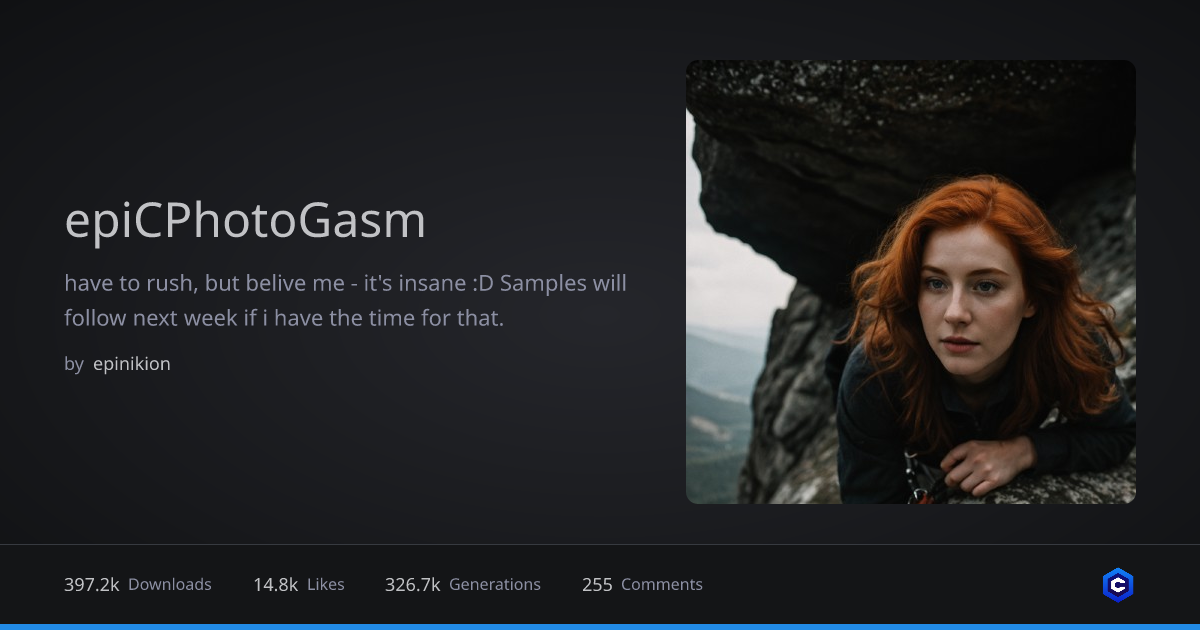Click the 397.2k download count
The width and height of the screenshot is (1200, 630).
click(92, 585)
